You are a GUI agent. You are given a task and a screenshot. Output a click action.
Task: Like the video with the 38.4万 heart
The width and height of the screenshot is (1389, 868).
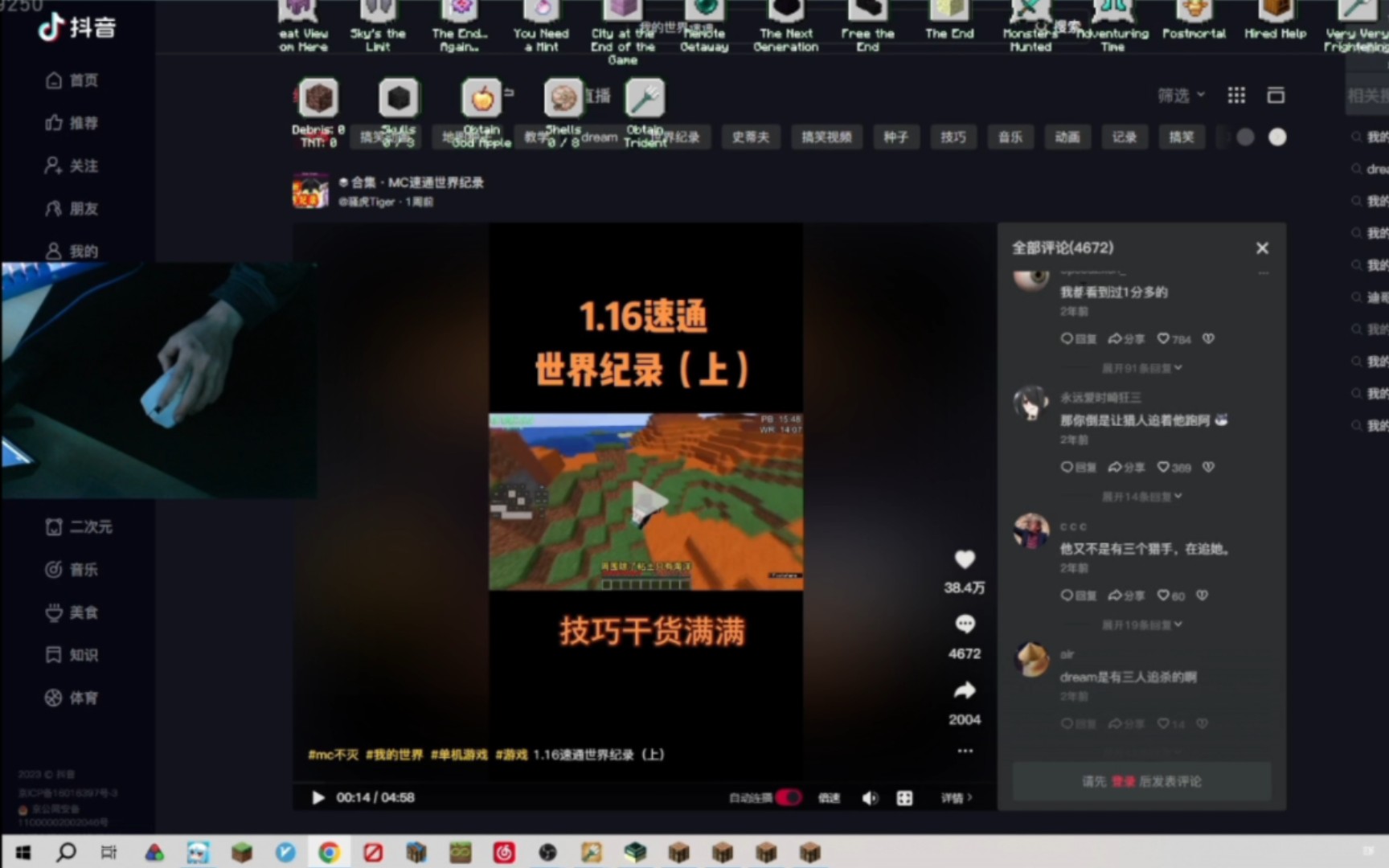(x=965, y=559)
